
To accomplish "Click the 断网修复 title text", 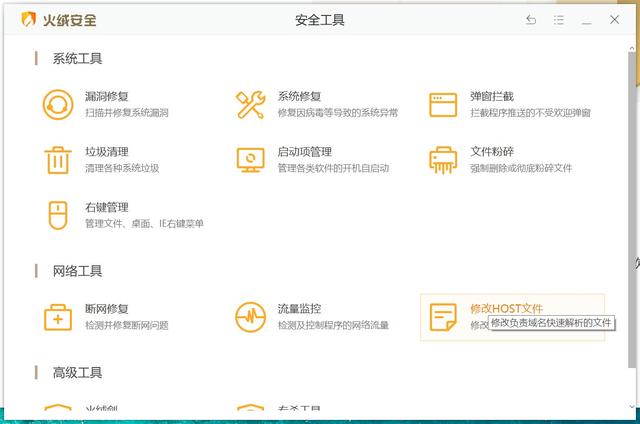I will click(x=107, y=309).
